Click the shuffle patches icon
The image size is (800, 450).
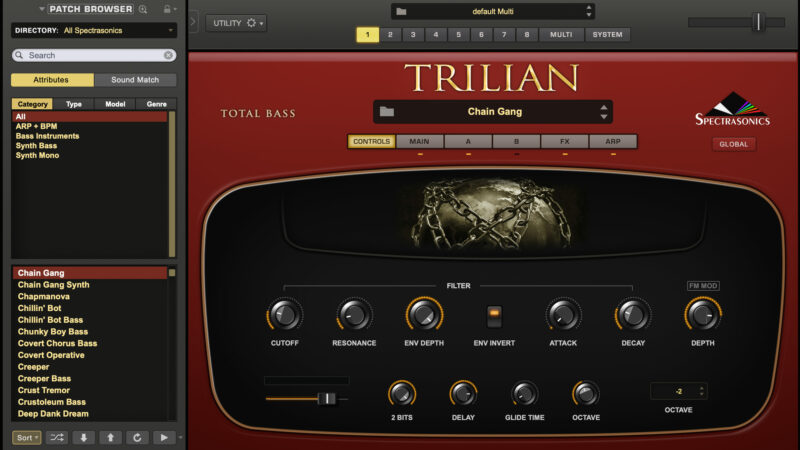tap(57, 437)
